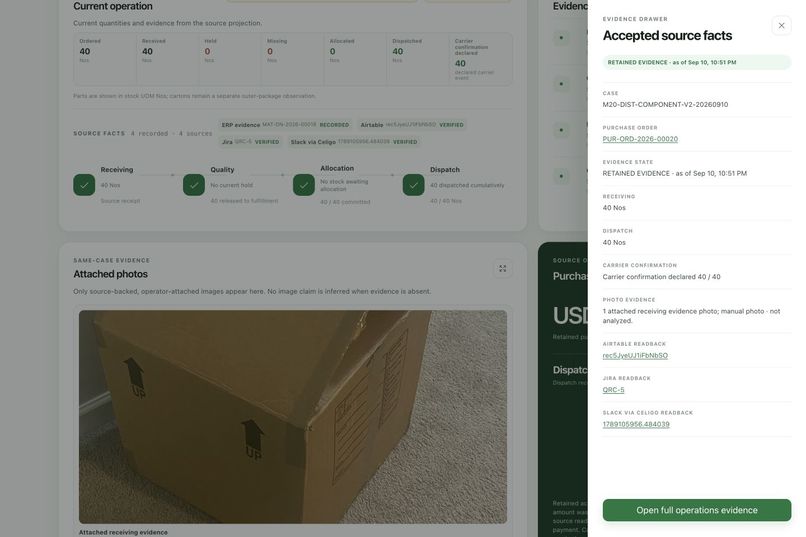
Task: Click 'Carrier confirmation declared 40 / 40' text
Action: pyautogui.click(x=661, y=276)
